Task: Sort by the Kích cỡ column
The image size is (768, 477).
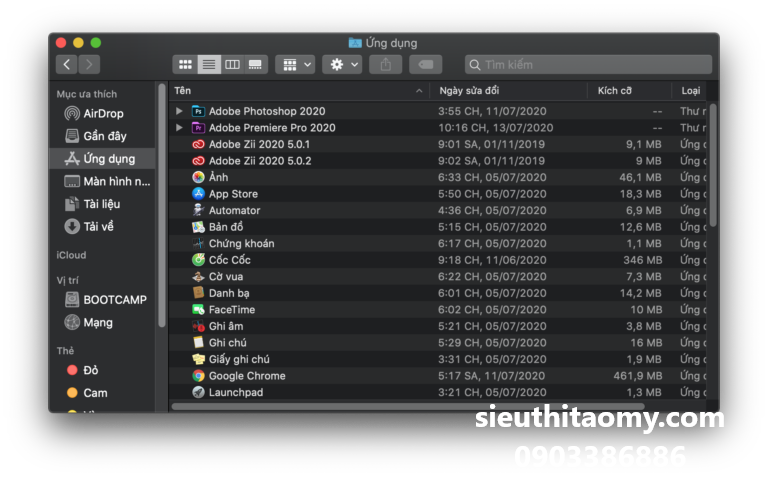Action: point(629,91)
